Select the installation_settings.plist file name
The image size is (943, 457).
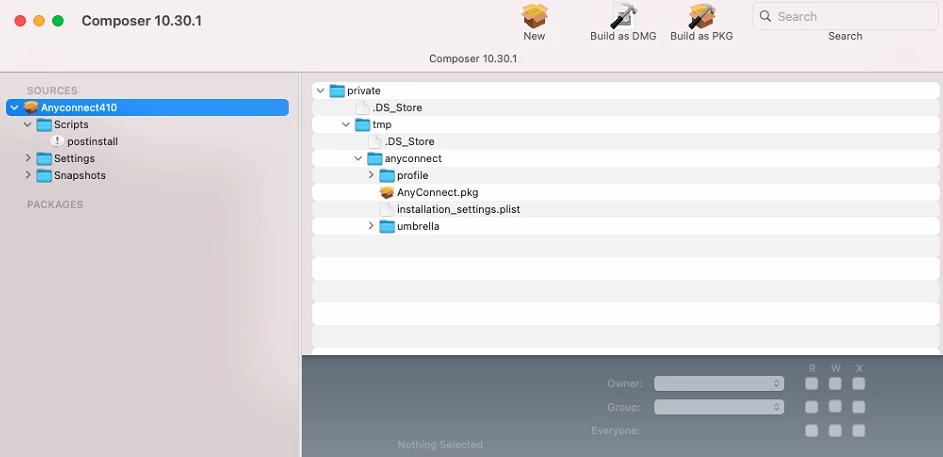pos(458,209)
